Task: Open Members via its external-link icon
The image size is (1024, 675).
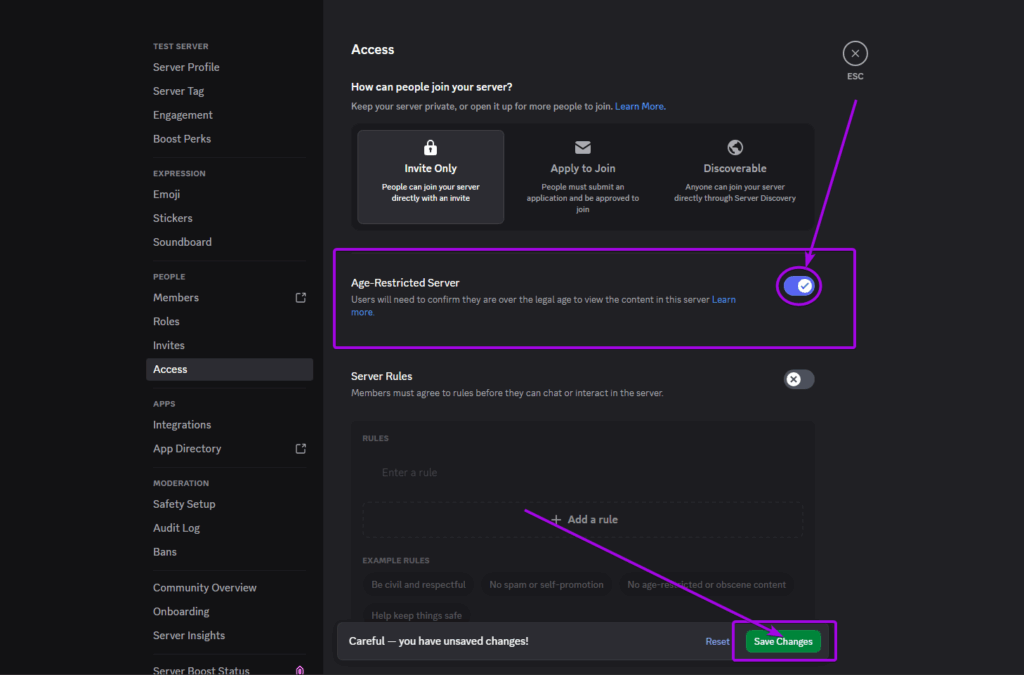Action: pyautogui.click(x=299, y=297)
